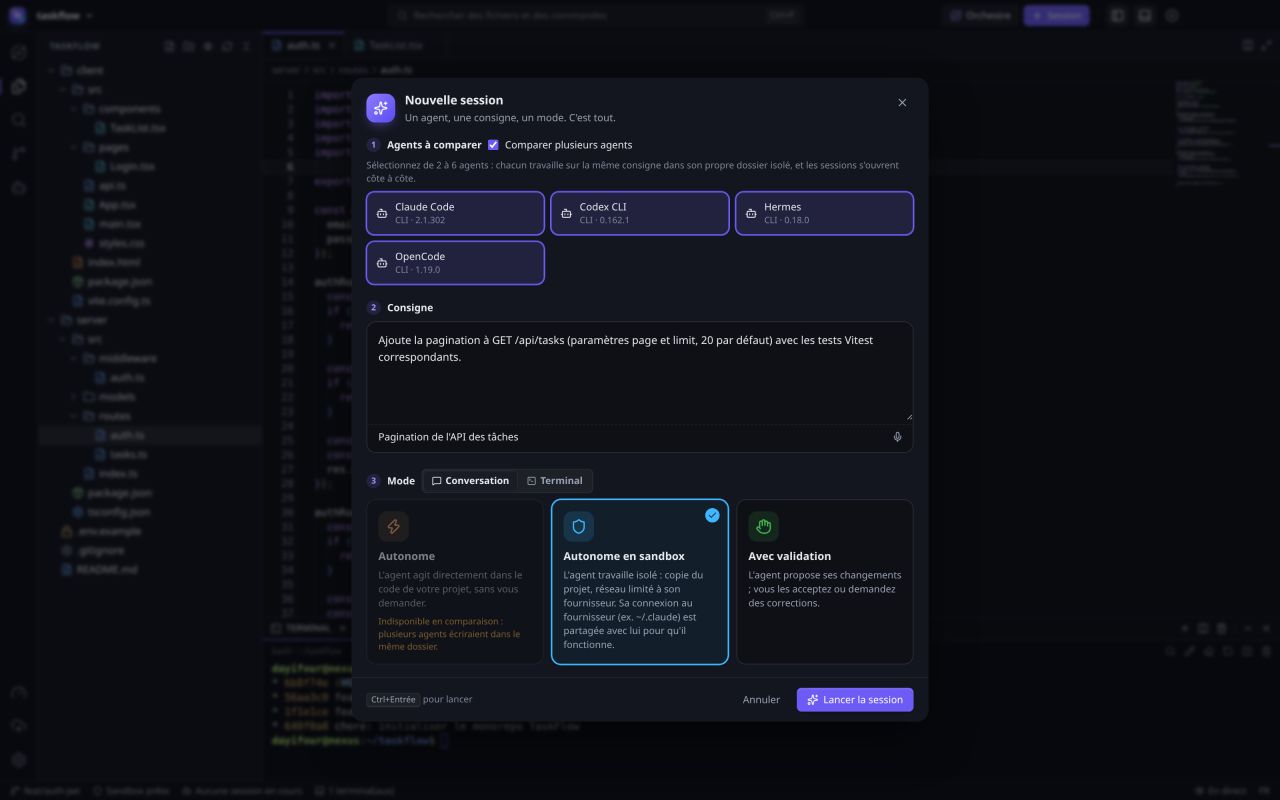Open Login.tsx in the explorer tree

131,167
